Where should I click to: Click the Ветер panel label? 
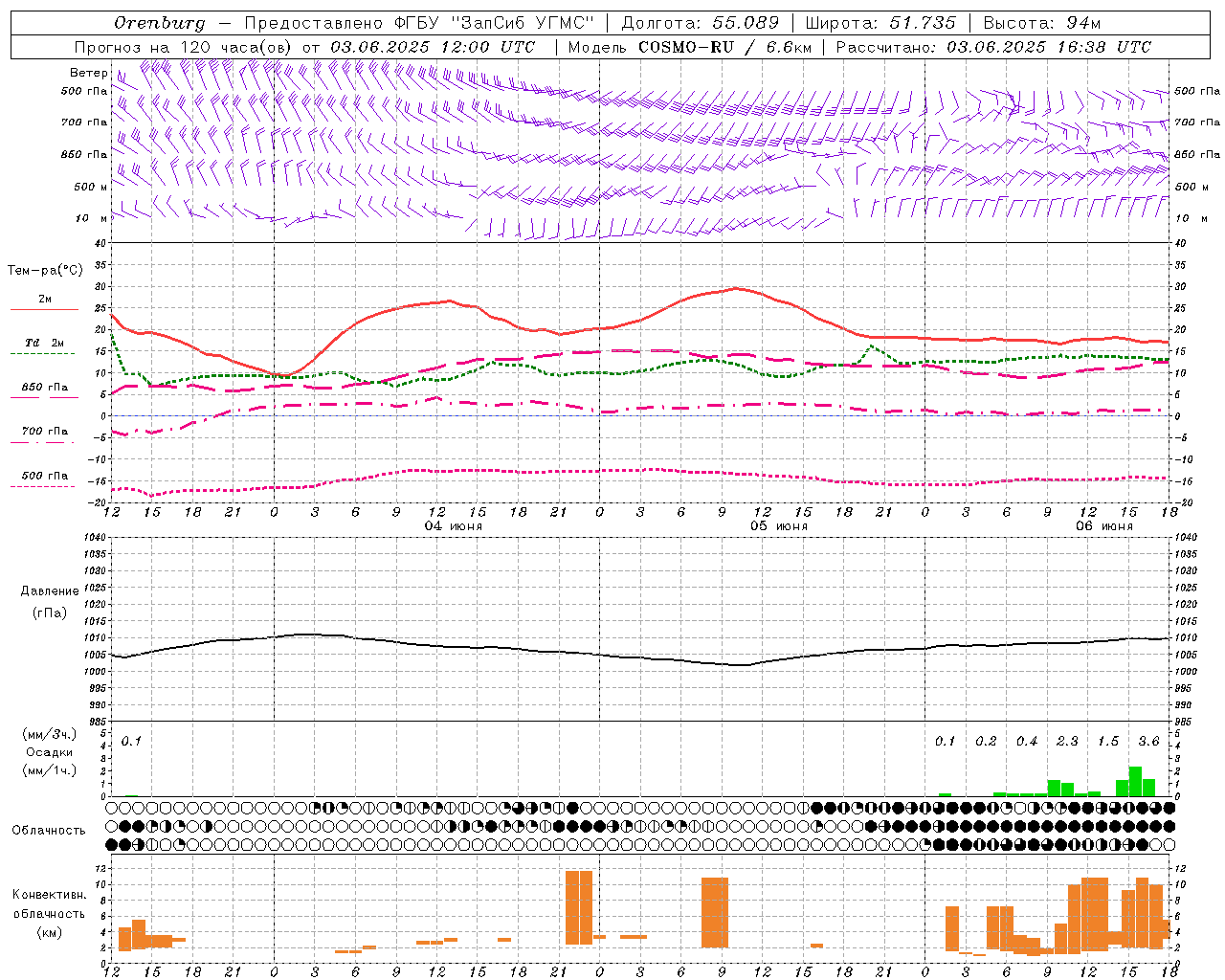tap(89, 73)
